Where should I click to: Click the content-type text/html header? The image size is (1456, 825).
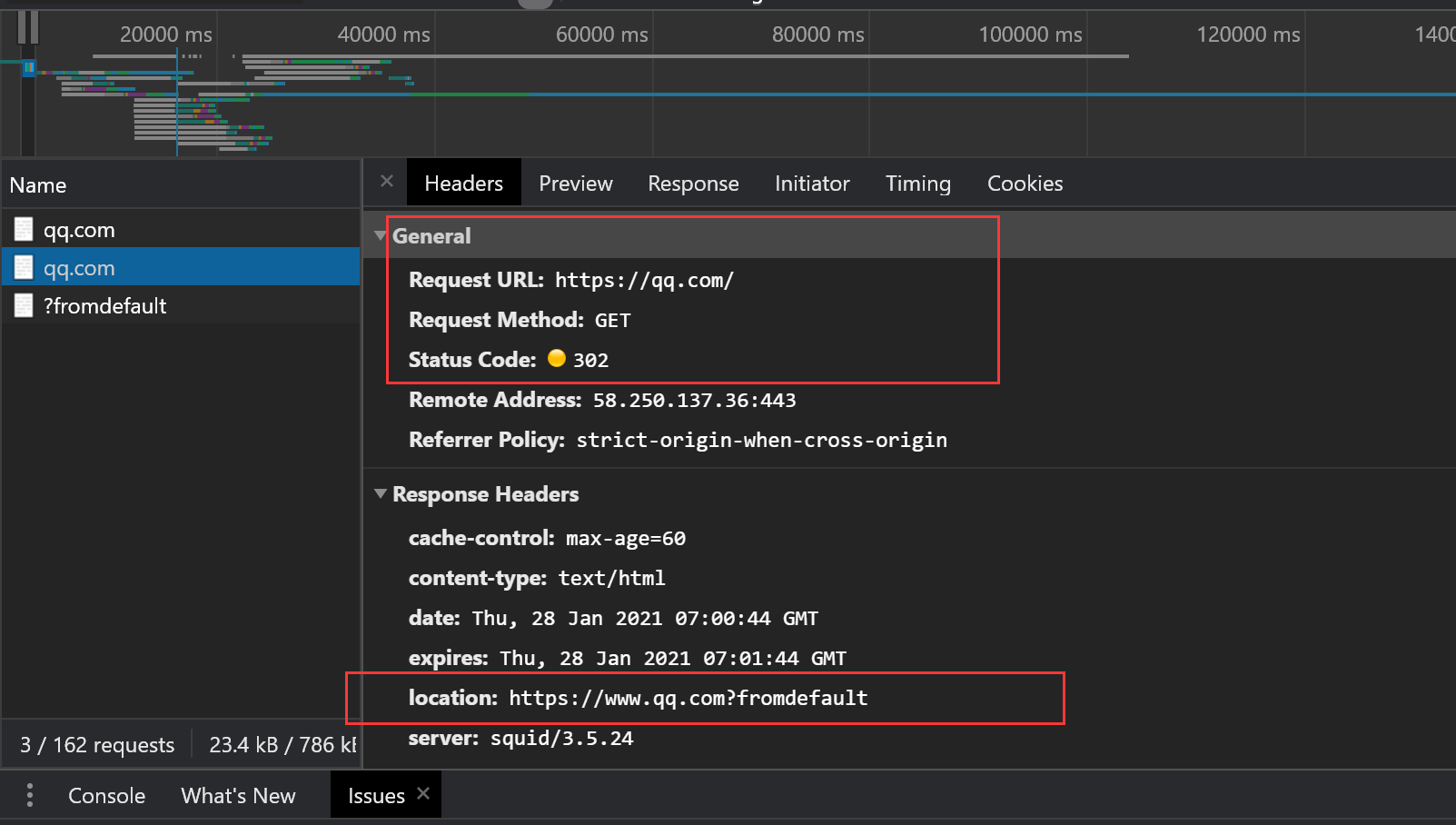[537, 578]
